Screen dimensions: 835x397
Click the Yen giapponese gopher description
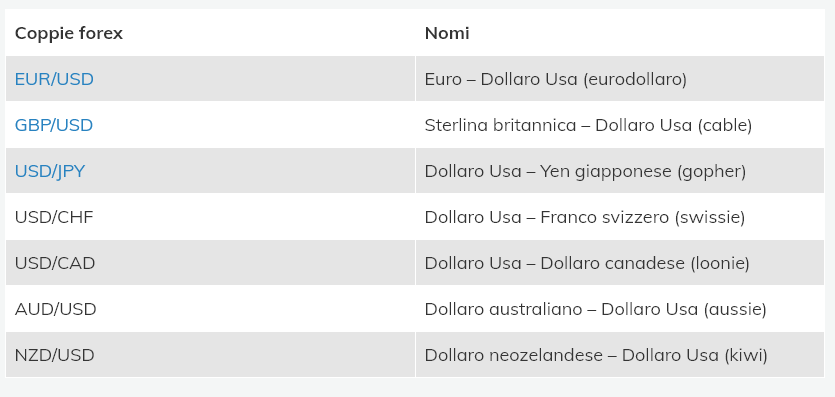(x=585, y=171)
